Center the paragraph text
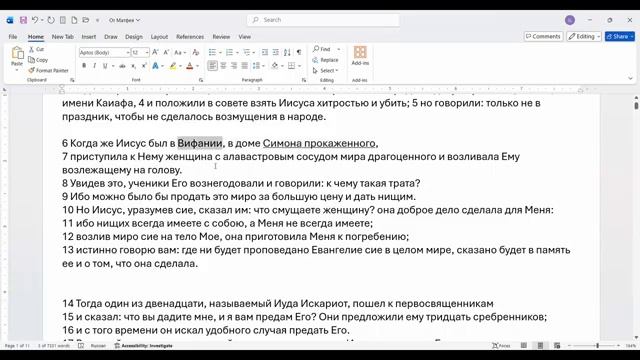Image resolution: width=640 pixels, height=360 pixels. point(223,66)
